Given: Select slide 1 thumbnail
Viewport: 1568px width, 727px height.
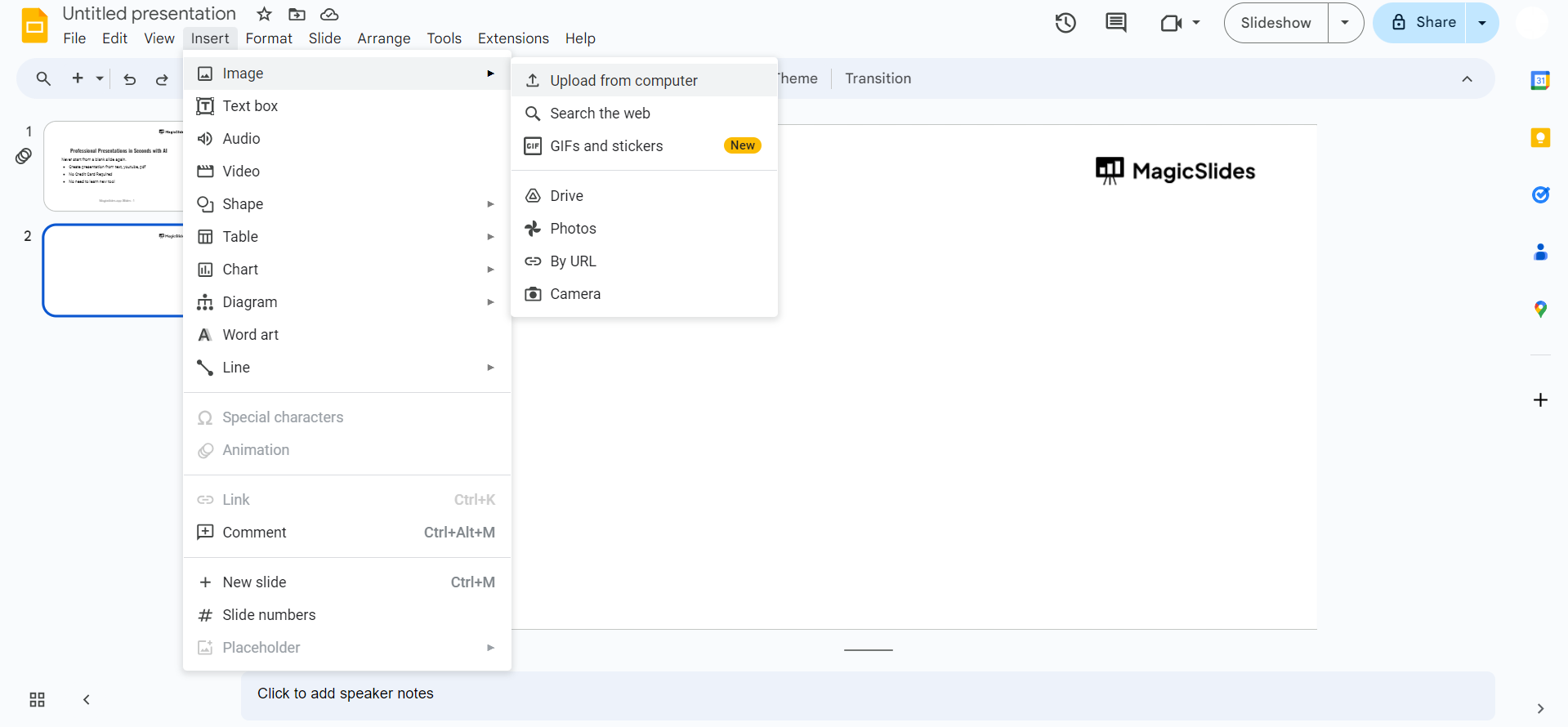Looking at the screenshot, I should tap(114, 167).
